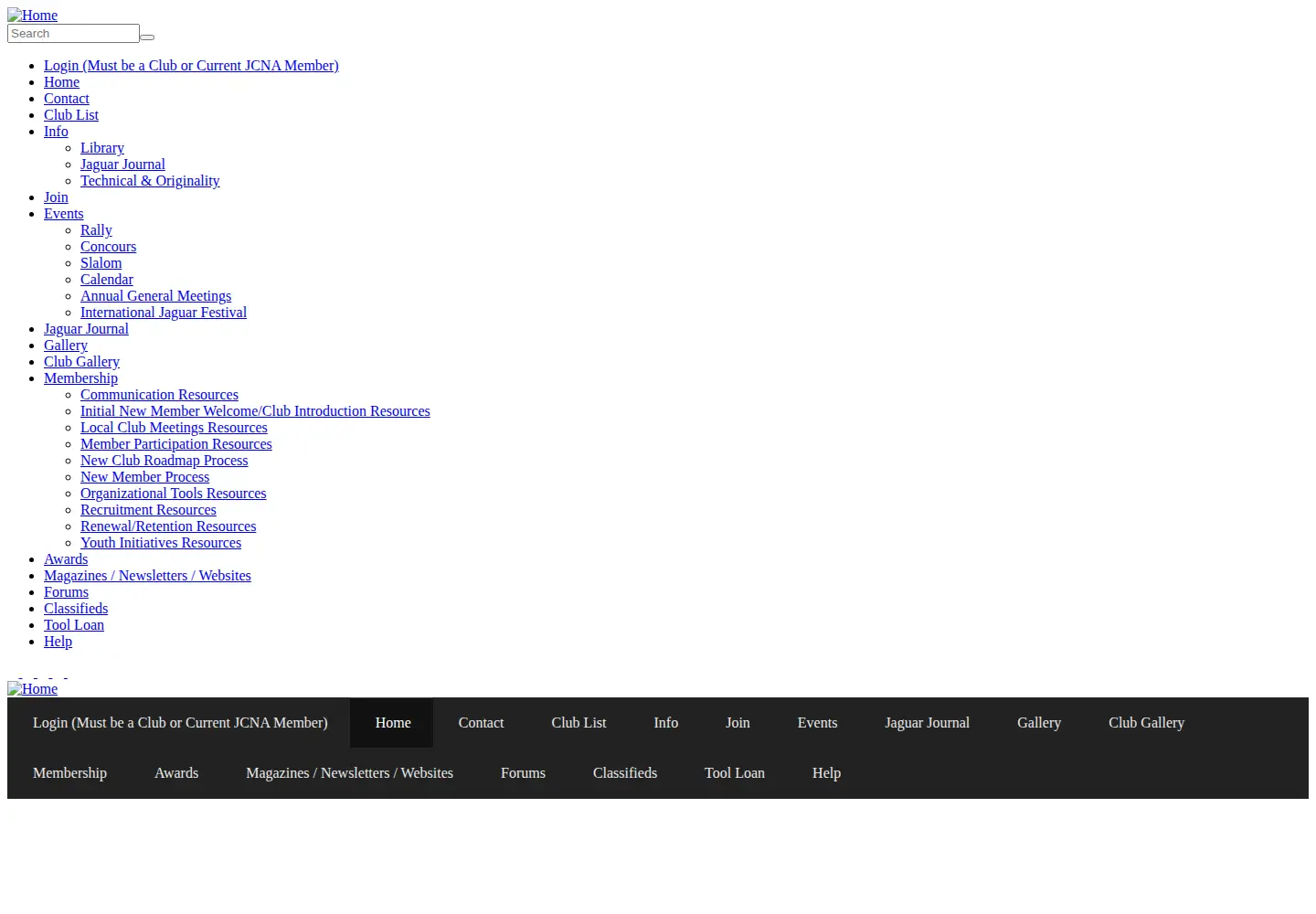Click Help in the dark navigation bar
The height and width of the screenshot is (914, 1316).
pyautogui.click(x=826, y=773)
